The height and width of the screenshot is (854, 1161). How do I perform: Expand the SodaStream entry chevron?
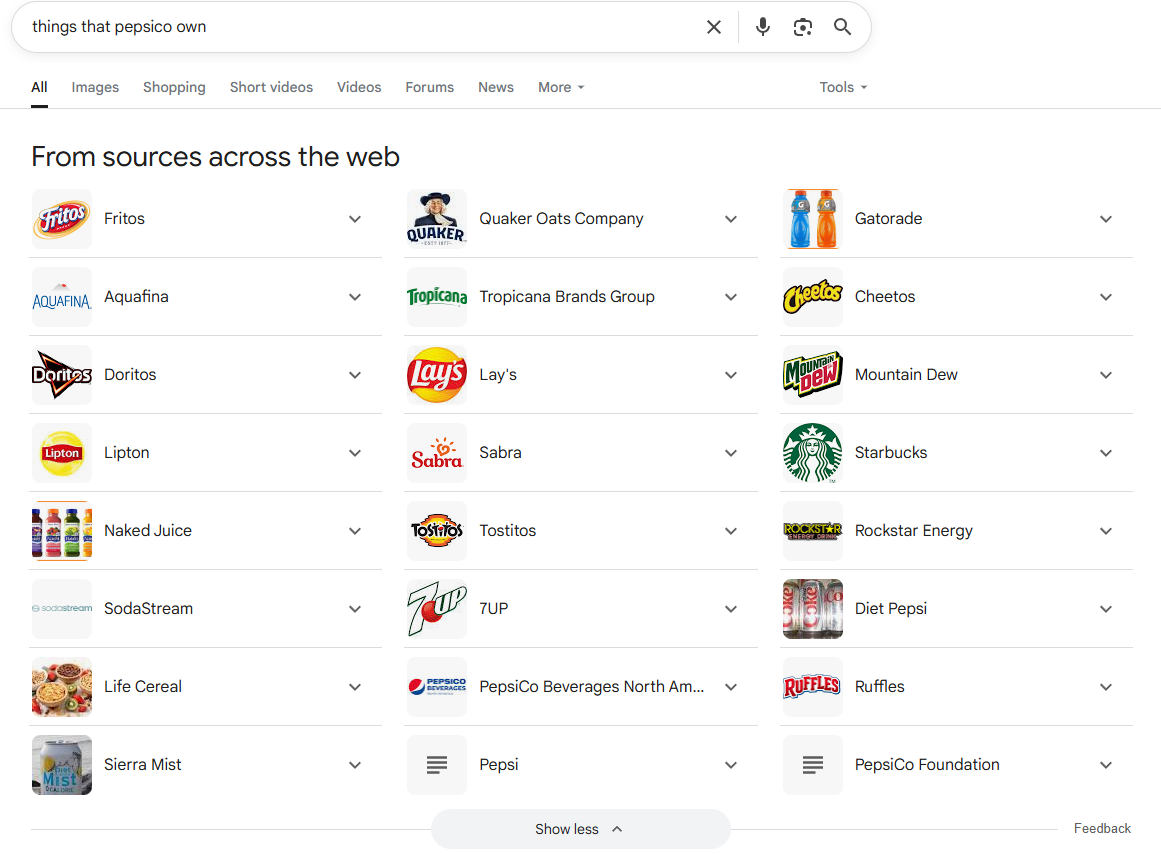point(355,609)
